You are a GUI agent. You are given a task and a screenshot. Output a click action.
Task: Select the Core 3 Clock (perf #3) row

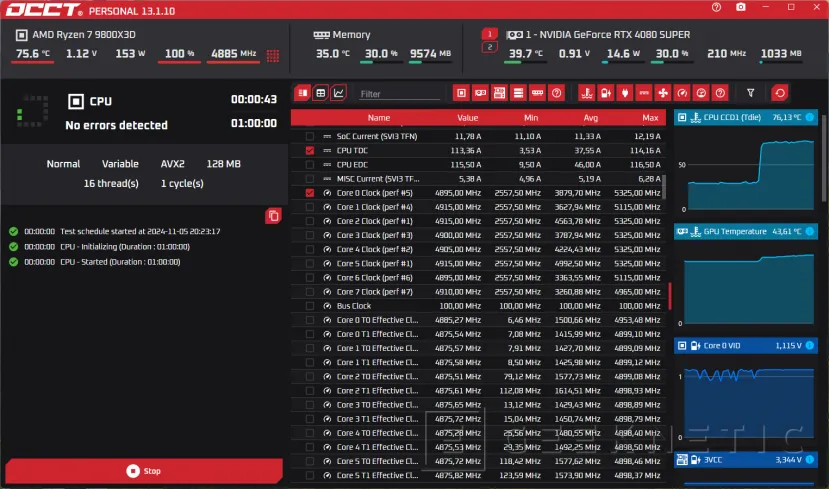pos(478,235)
